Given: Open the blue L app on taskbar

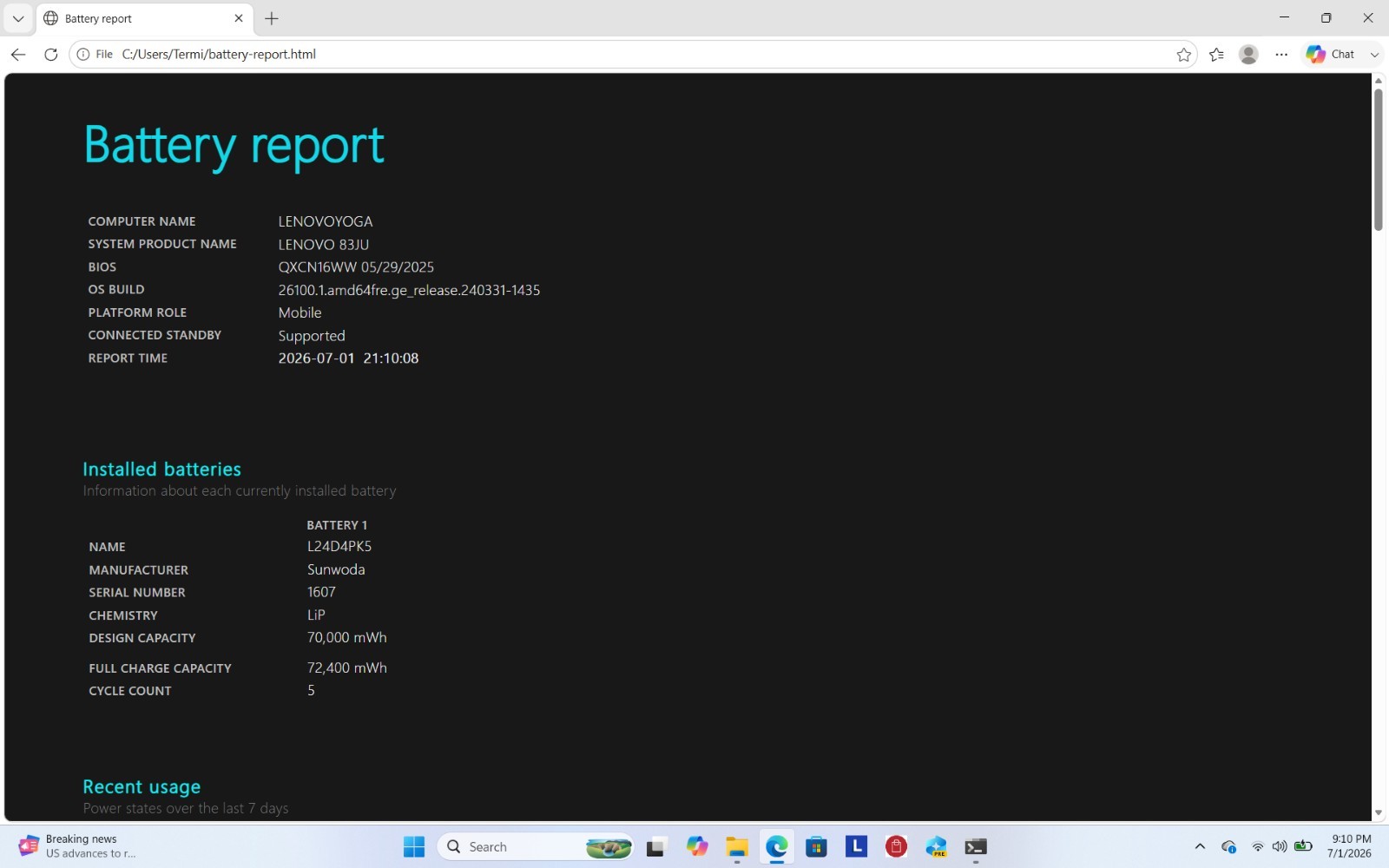Looking at the screenshot, I should (x=856, y=846).
